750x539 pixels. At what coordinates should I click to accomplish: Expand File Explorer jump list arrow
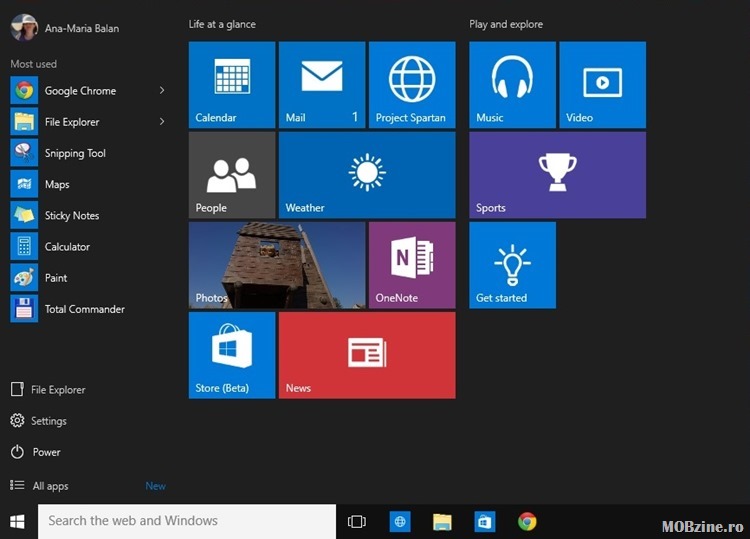162,121
